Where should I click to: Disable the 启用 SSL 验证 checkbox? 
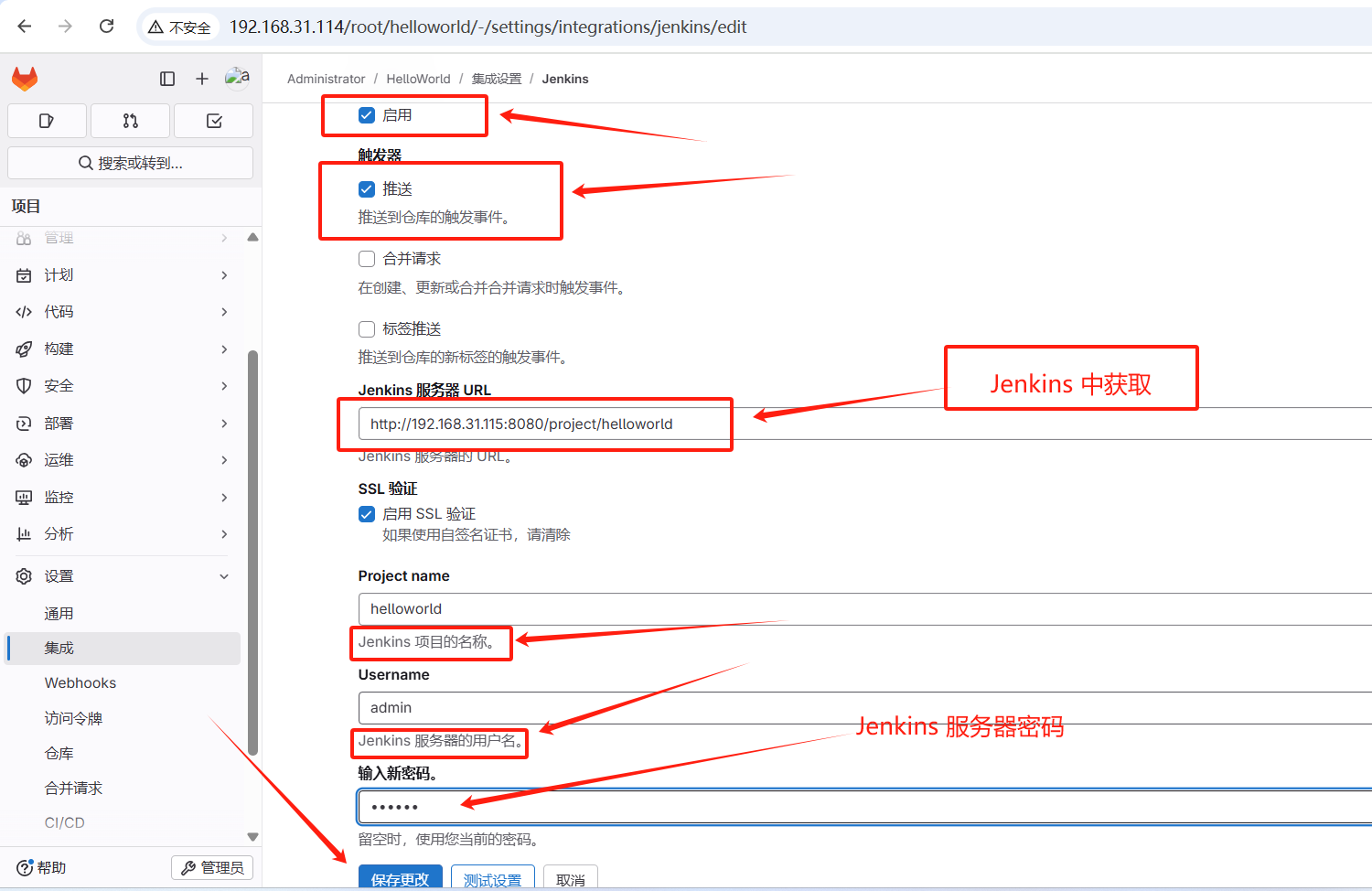(x=367, y=514)
